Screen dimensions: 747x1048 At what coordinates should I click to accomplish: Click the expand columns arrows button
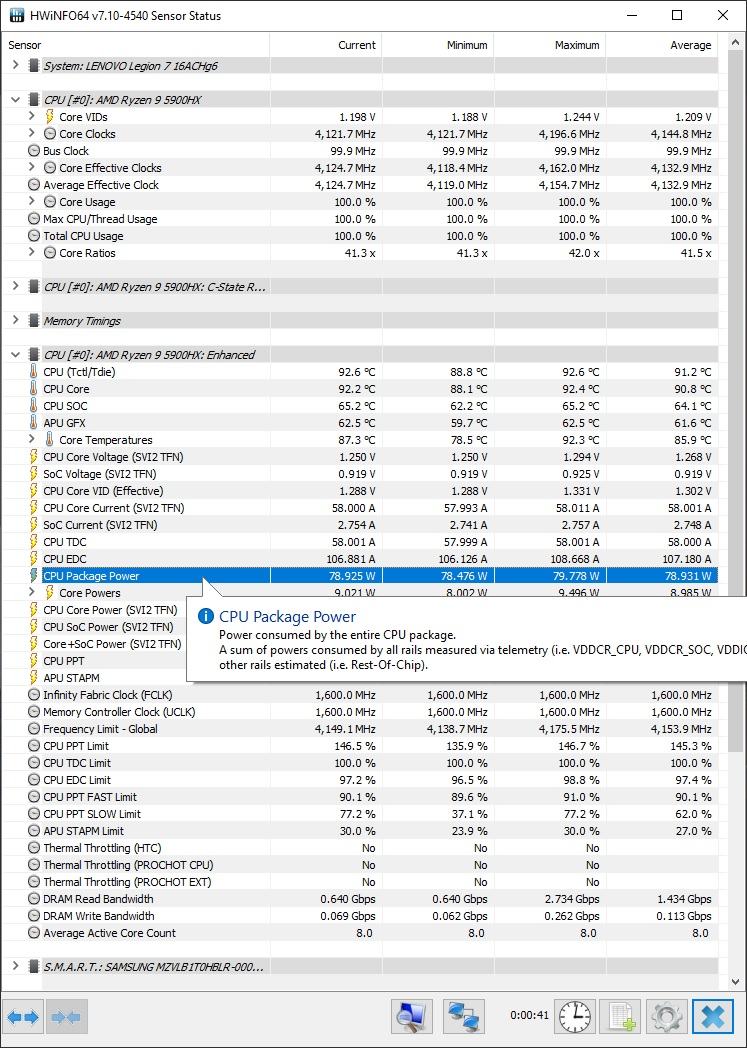point(23,1017)
